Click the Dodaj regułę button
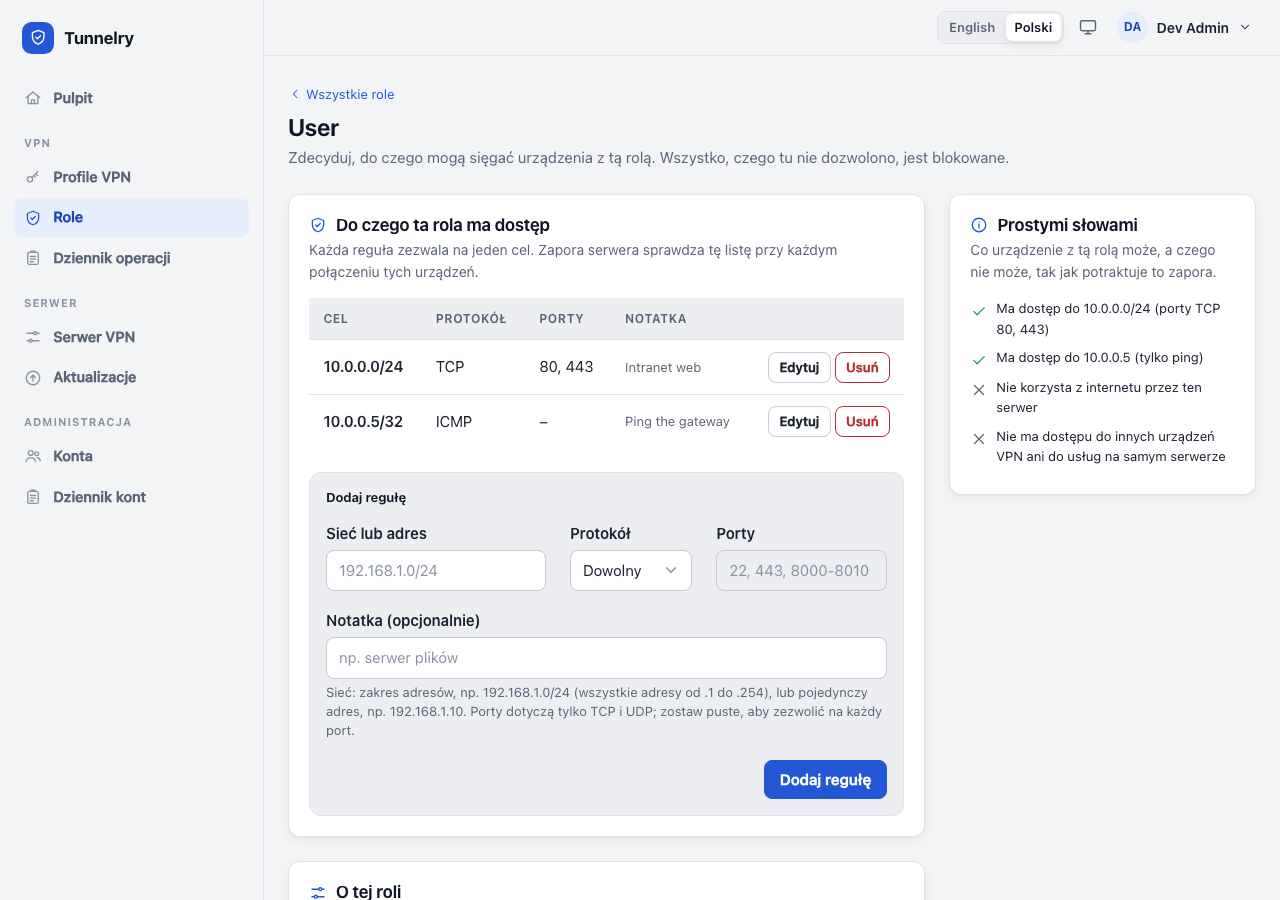Image resolution: width=1280 pixels, height=900 pixels. point(825,780)
